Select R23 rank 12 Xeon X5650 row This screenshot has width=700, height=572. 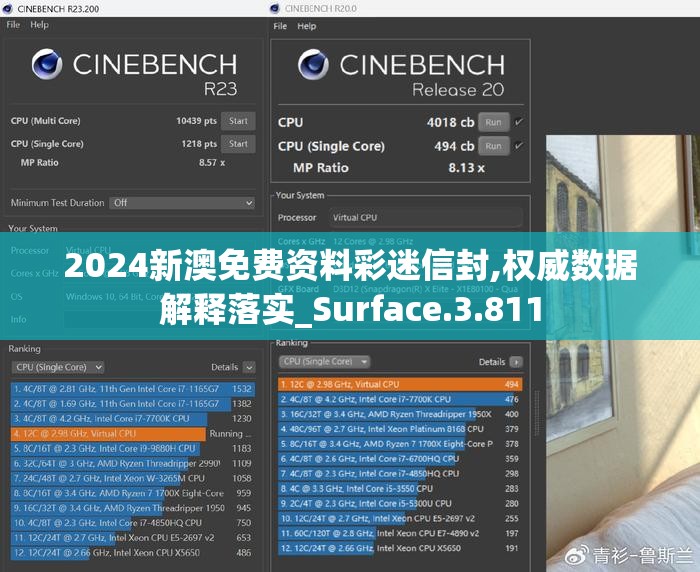[x=133, y=553]
